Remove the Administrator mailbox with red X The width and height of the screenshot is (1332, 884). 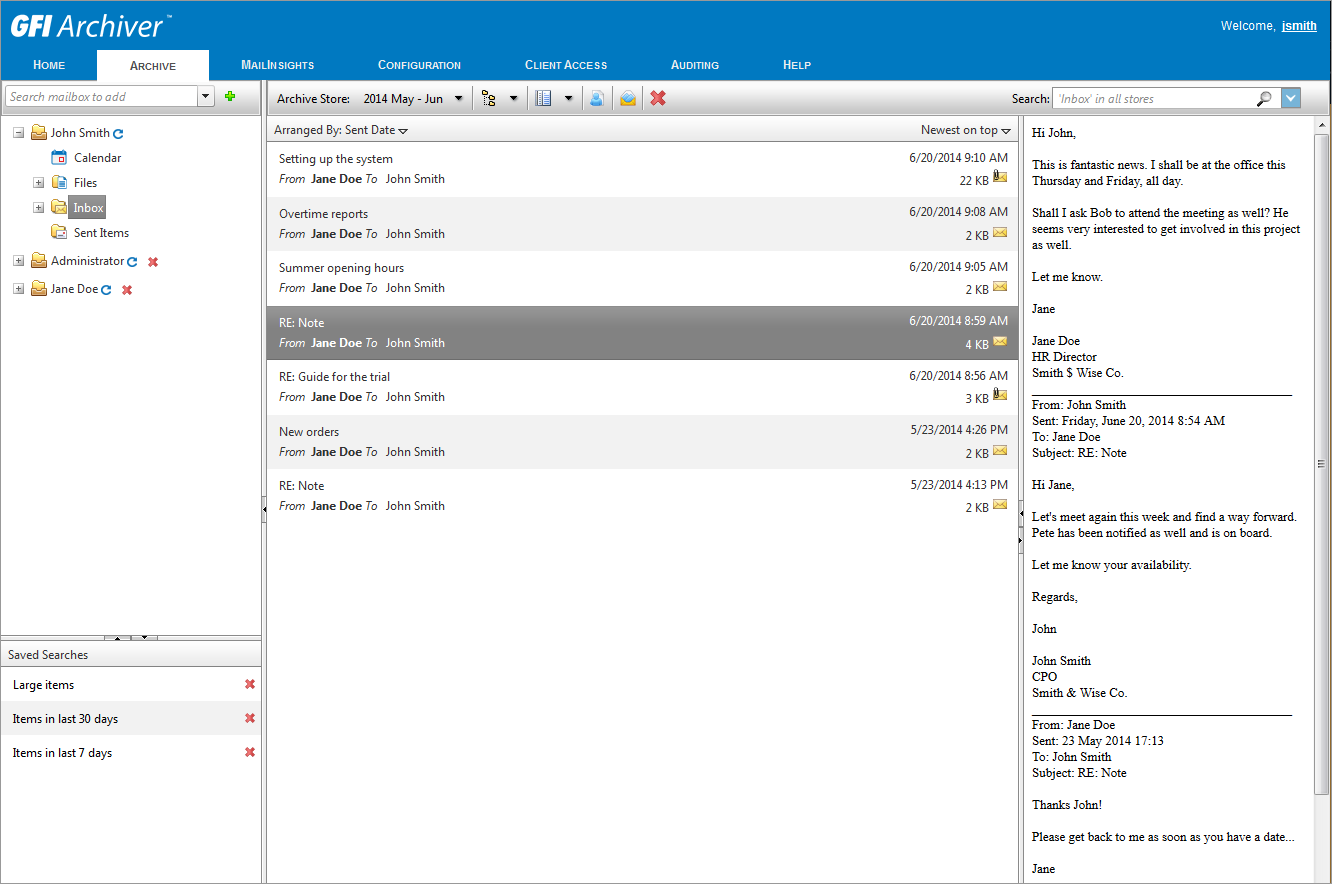tap(153, 261)
